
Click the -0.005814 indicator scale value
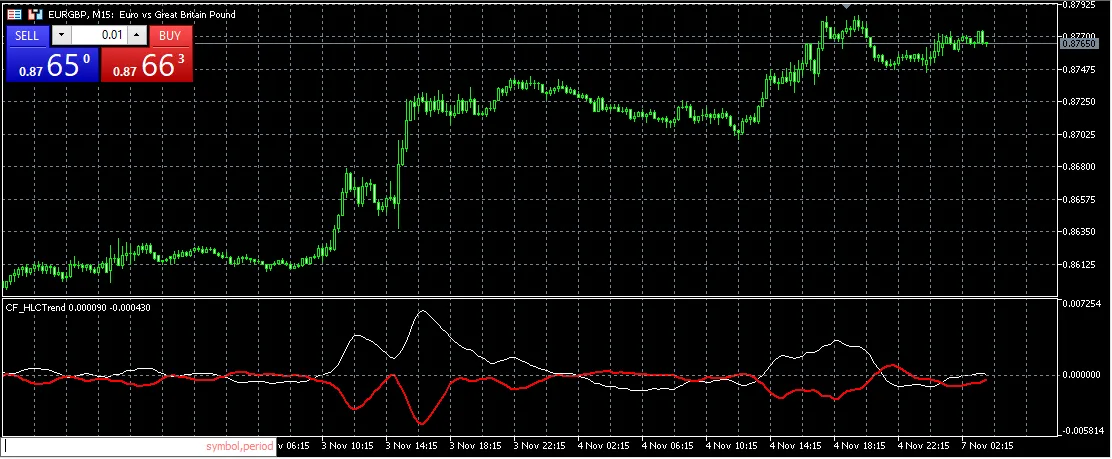1082,431
